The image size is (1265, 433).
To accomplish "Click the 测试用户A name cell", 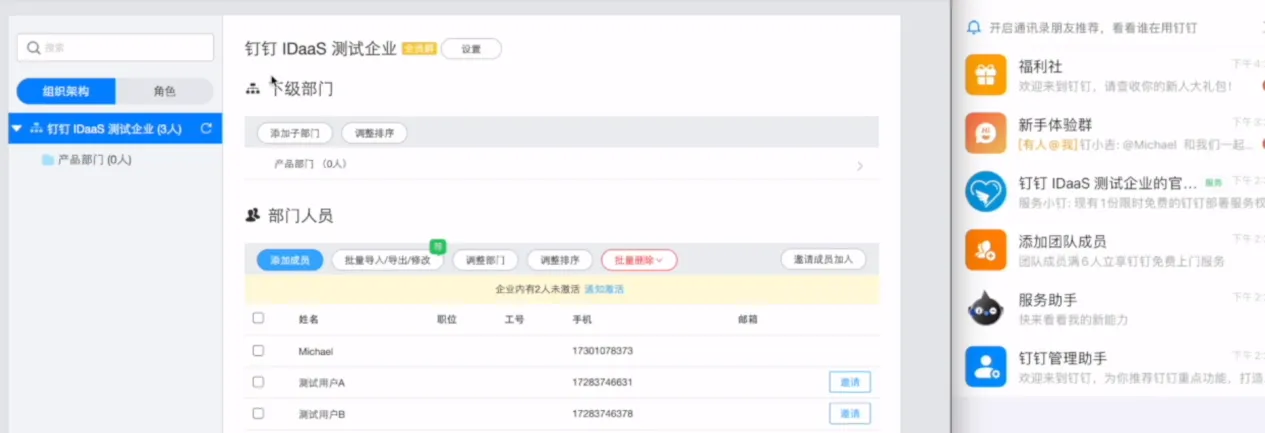I will 321,383.
